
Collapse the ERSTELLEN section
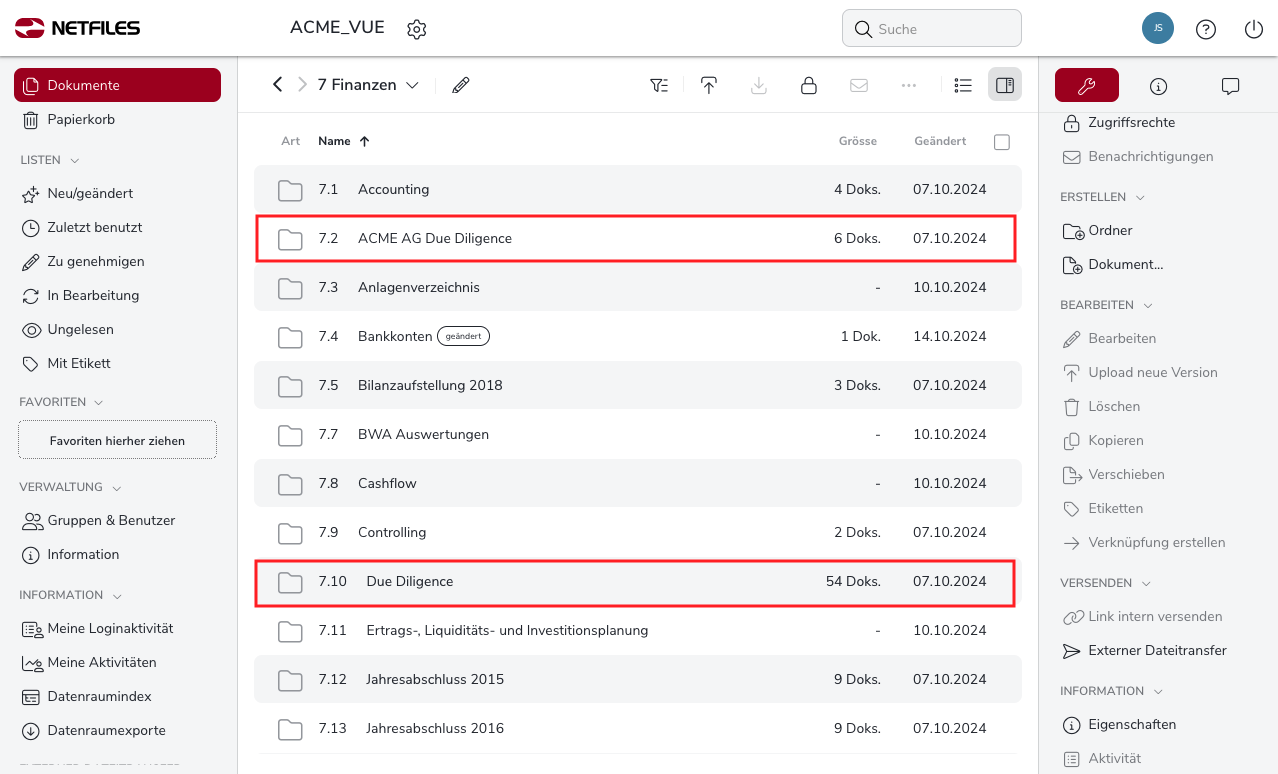click(x=1140, y=198)
